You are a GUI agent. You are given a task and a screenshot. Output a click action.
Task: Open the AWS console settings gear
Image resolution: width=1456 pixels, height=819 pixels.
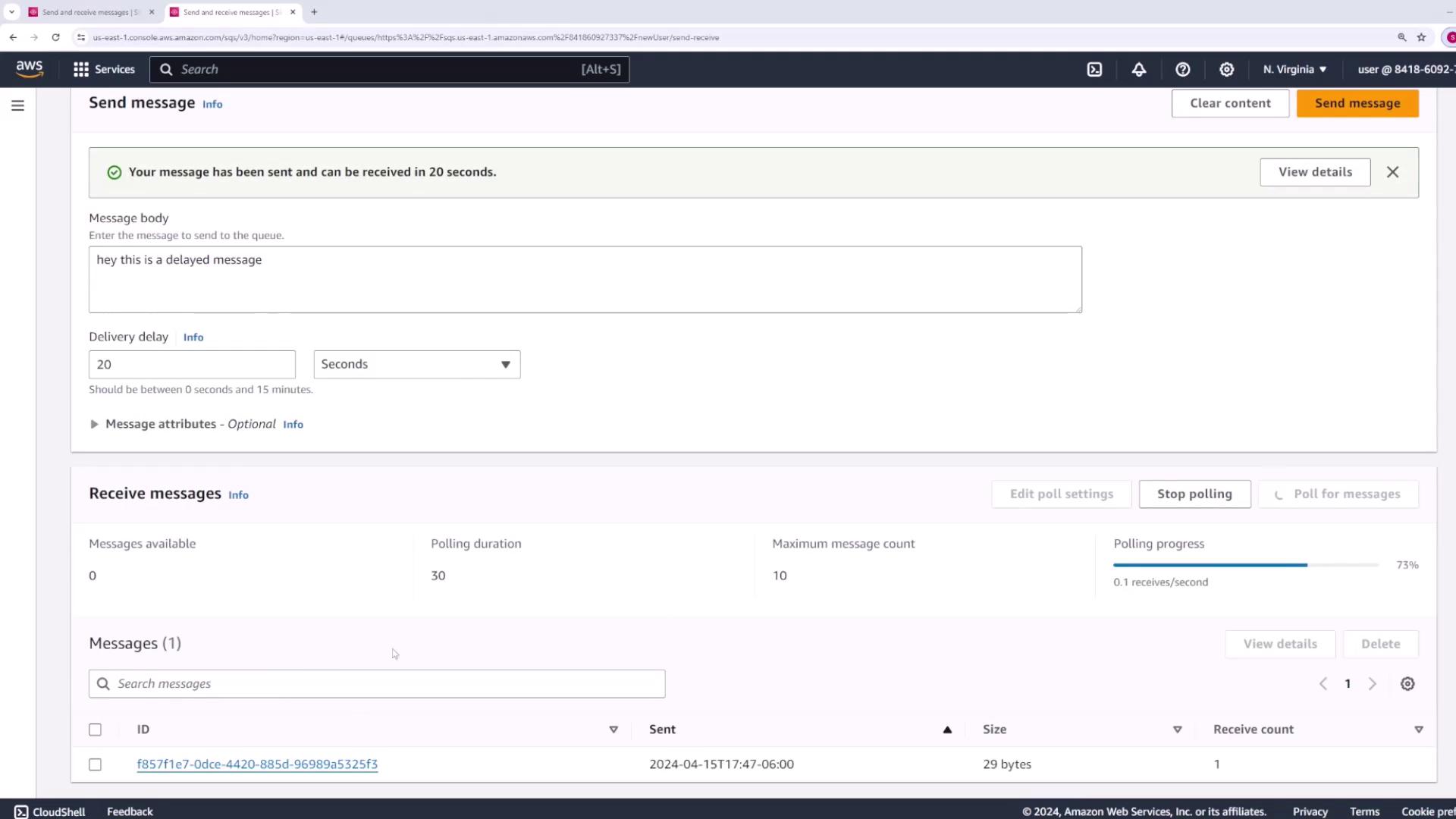tap(1227, 69)
